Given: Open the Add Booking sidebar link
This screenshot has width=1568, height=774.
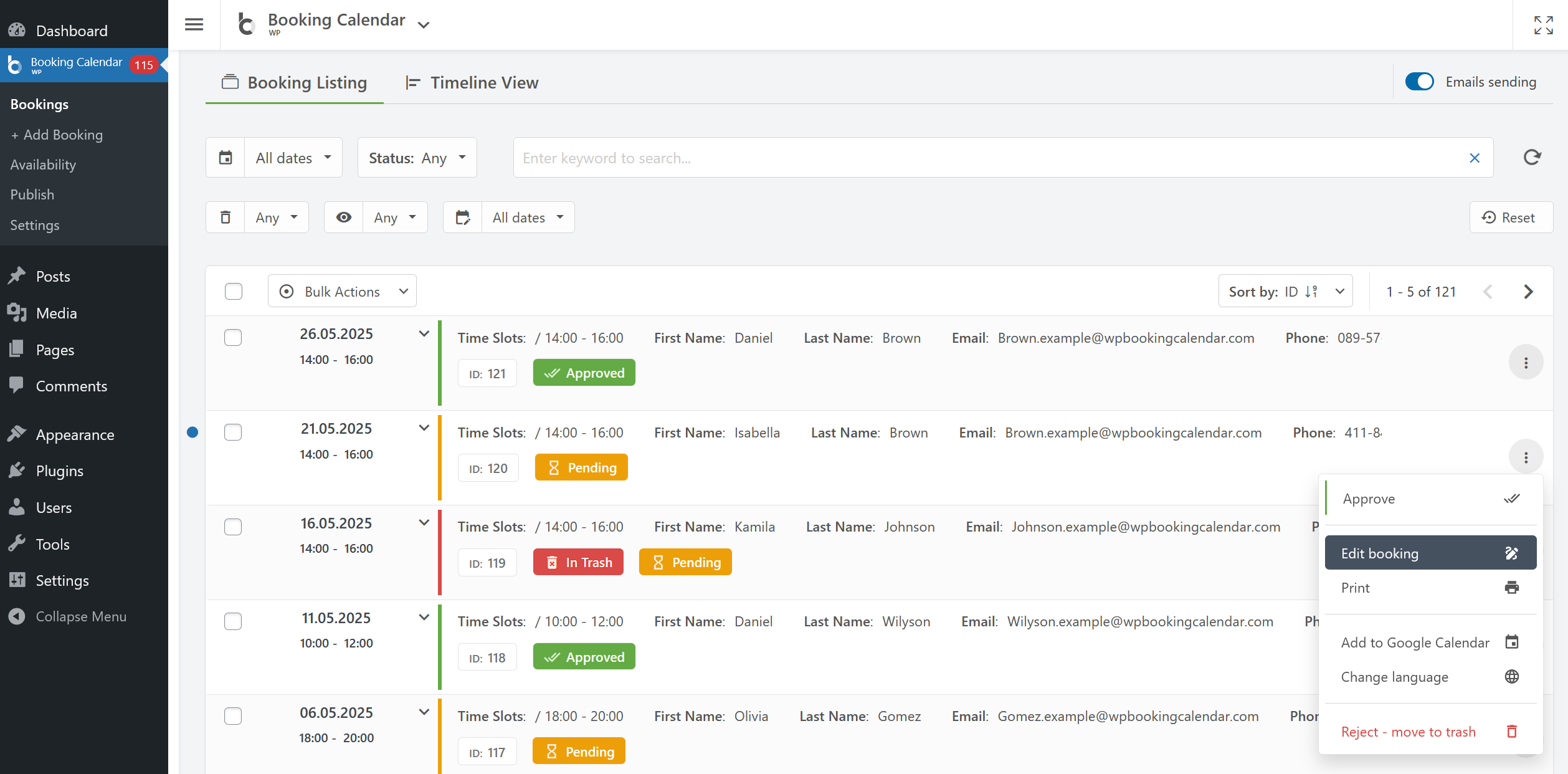Looking at the screenshot, I should click(57, 135).
